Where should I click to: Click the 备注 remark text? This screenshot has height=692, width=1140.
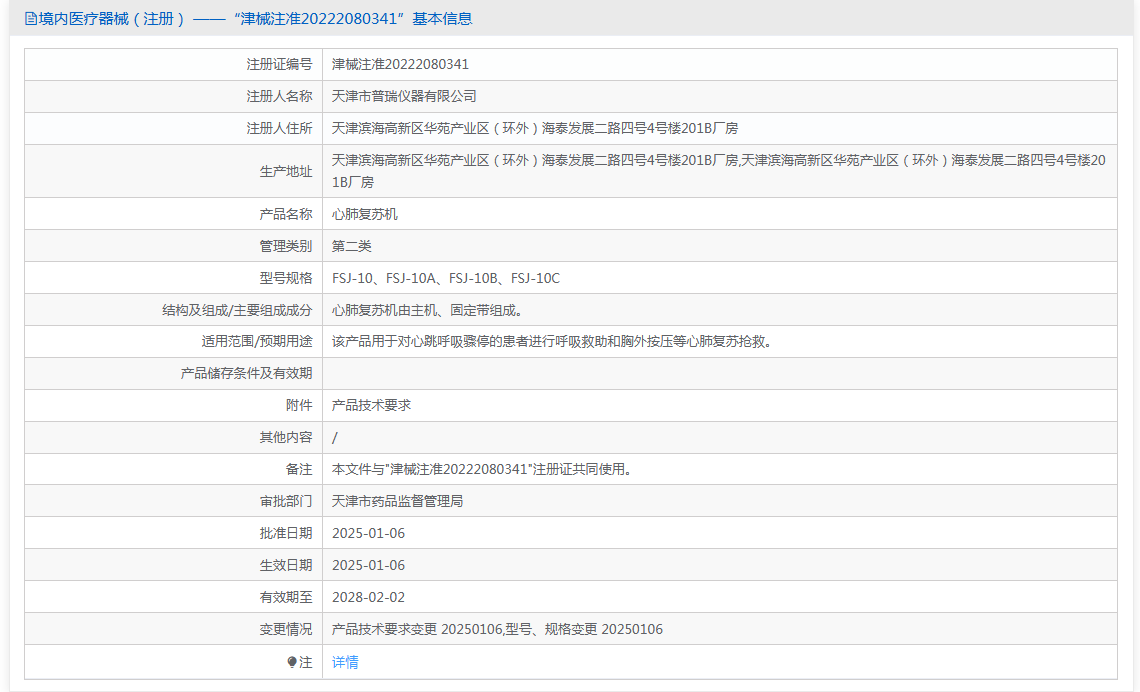(482, 469)
